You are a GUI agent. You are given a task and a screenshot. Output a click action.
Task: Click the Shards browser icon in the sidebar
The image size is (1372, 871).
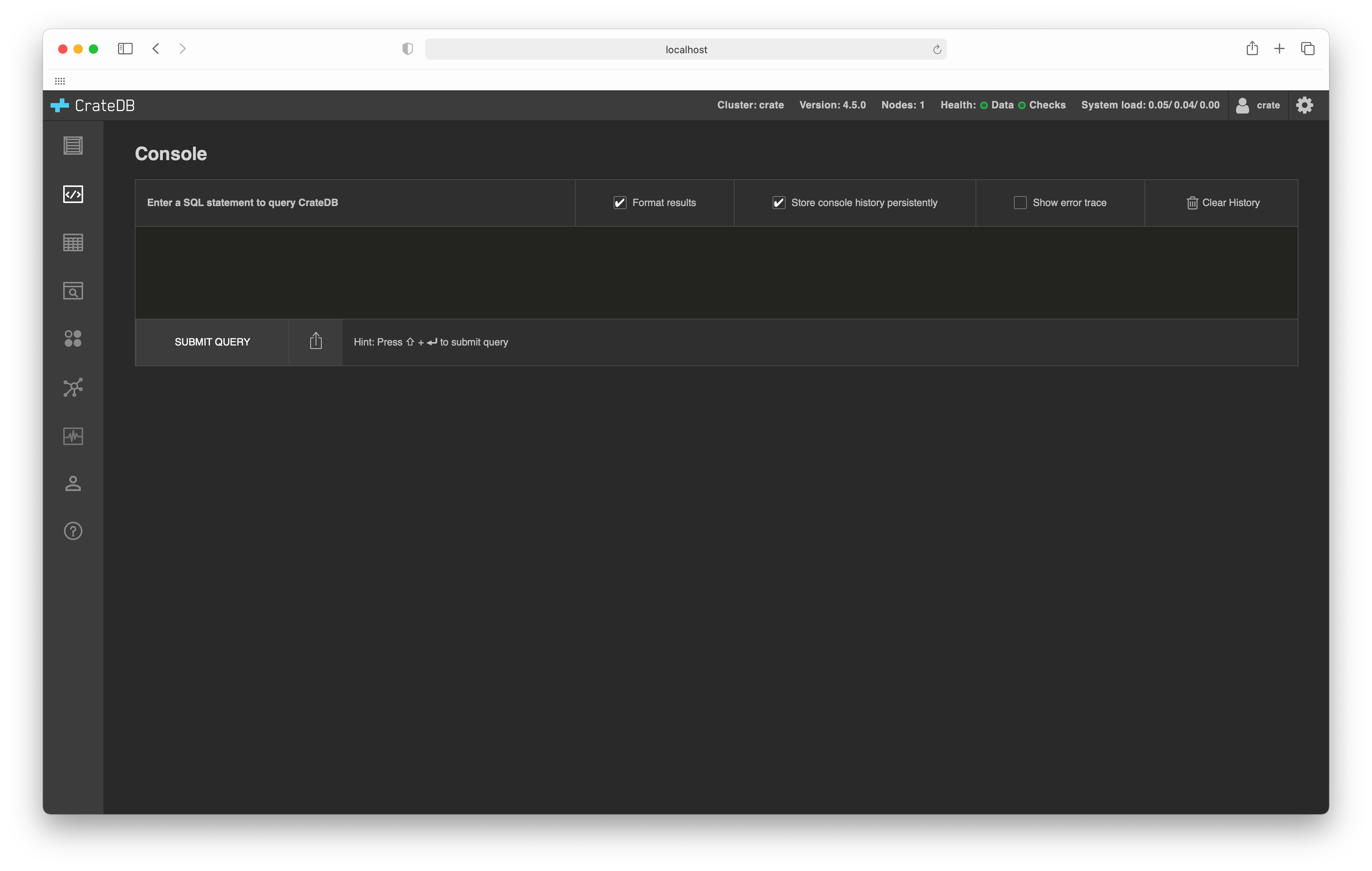pyautogui.click(x=73, y=290)
